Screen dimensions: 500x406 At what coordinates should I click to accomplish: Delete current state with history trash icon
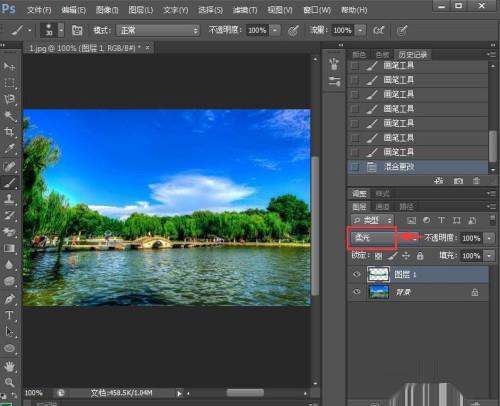click(x=476, y=181)
